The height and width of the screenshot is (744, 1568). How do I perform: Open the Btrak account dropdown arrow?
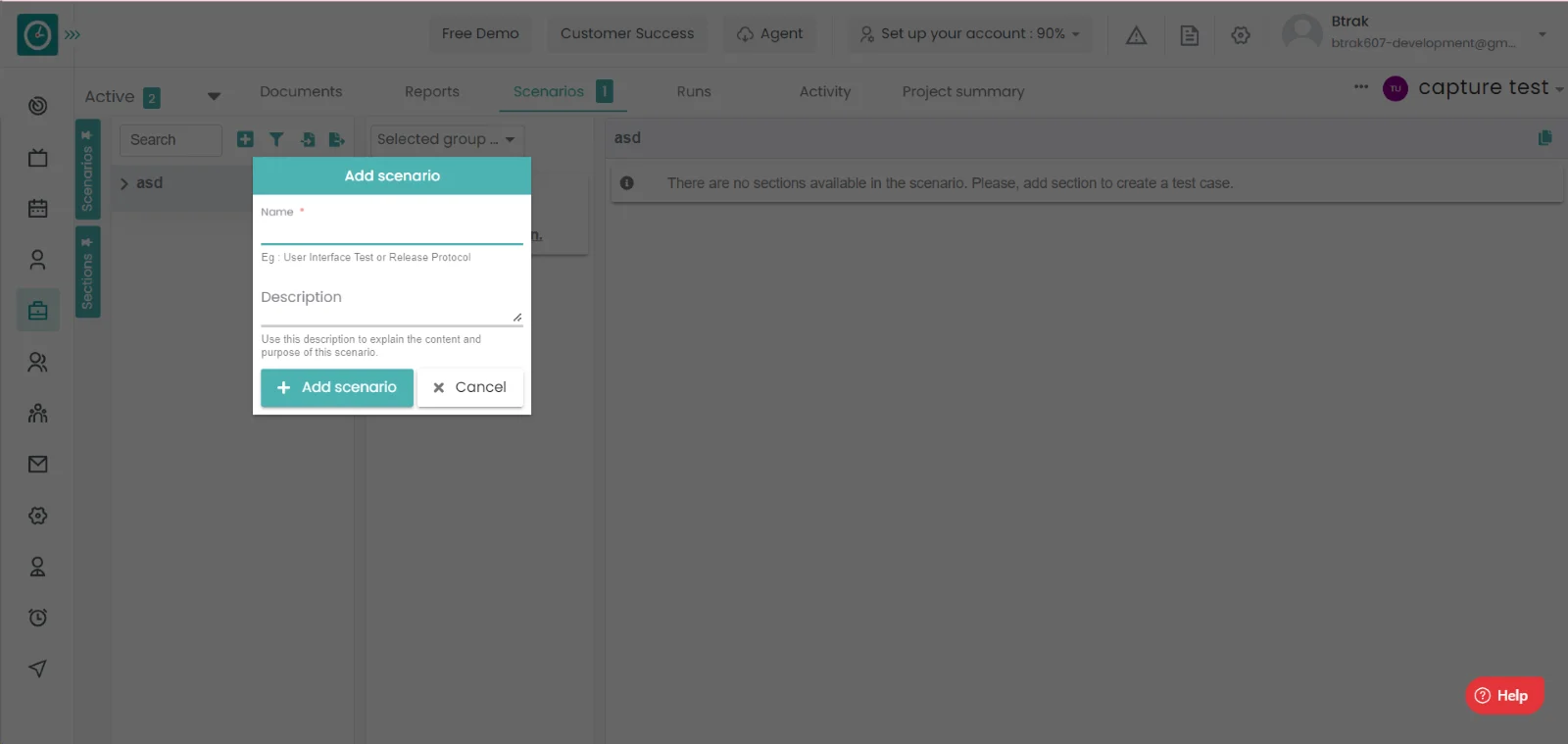[1542, 34]
